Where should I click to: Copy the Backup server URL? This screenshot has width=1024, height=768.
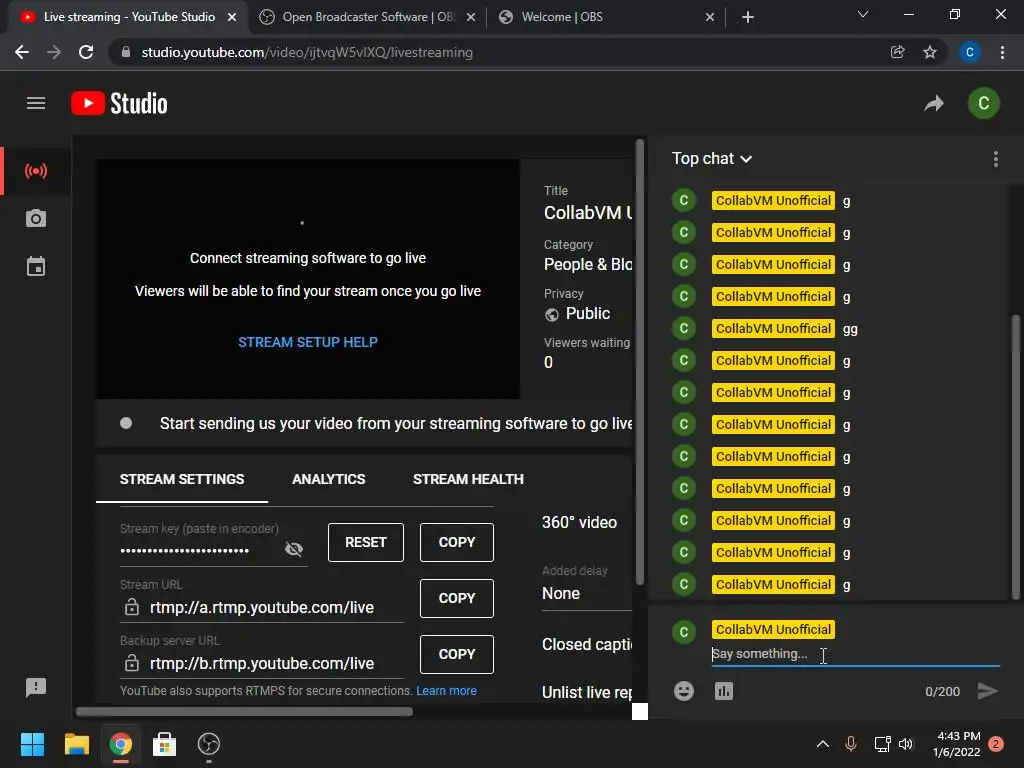(x=457, y=654)
